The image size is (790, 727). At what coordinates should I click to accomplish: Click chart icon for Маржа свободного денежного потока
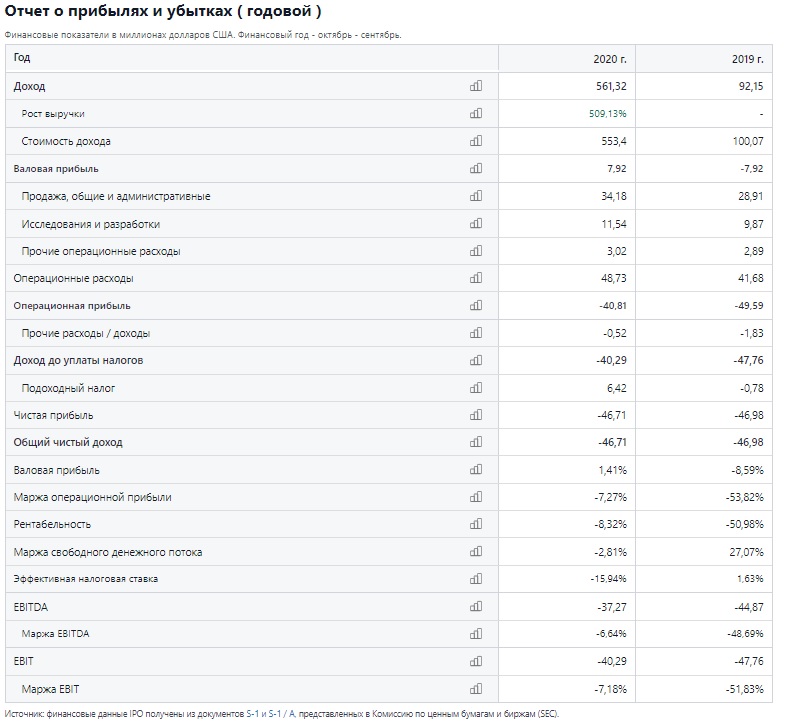(476, 551)
